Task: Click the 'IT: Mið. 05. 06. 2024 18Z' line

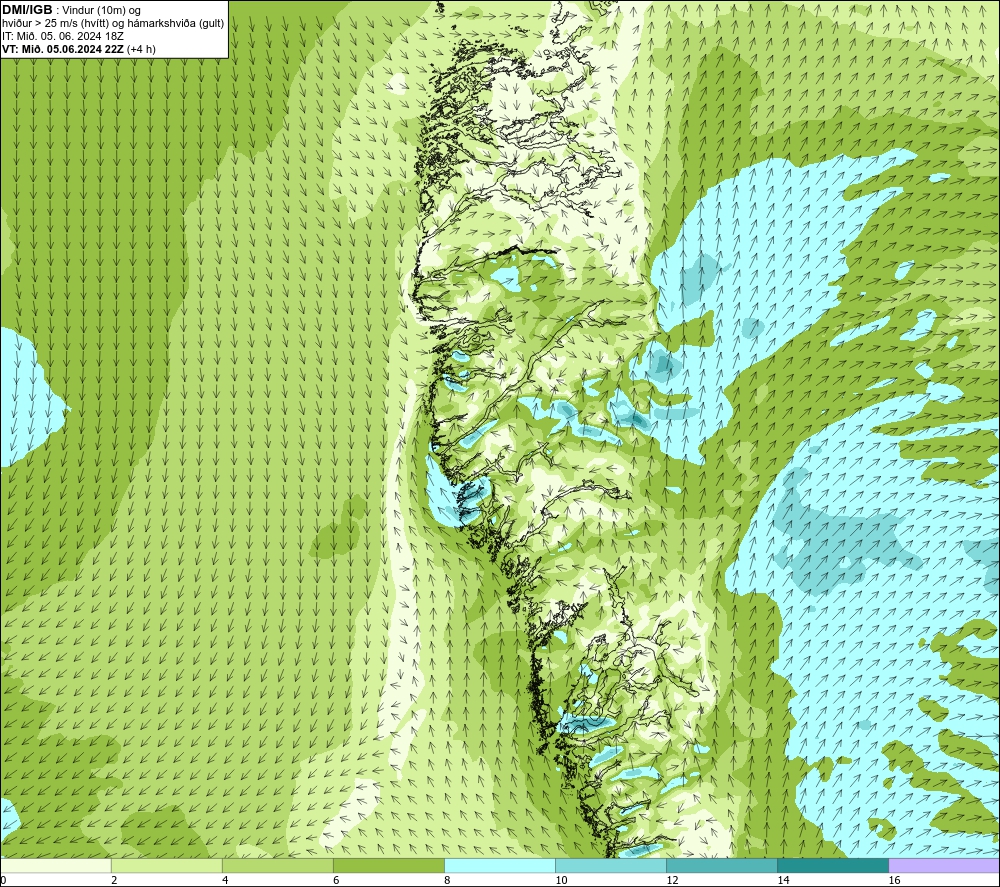Action: (63, 36)
